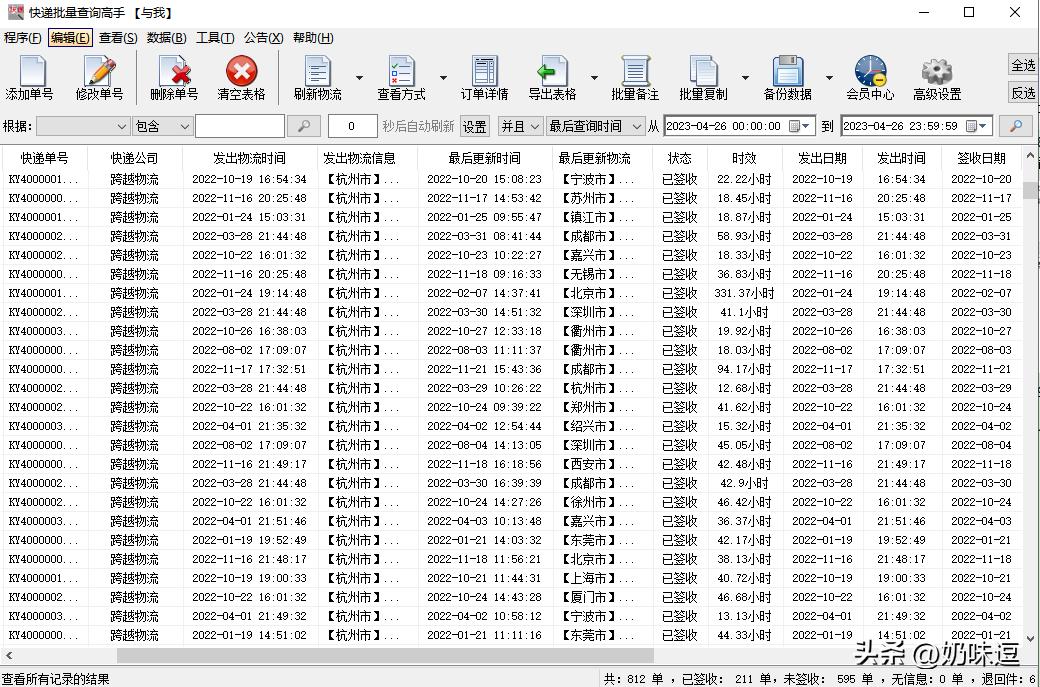1040x687 pixels.
Task: Click the 批量复制 batch copy icon
Action: [703, 78]
